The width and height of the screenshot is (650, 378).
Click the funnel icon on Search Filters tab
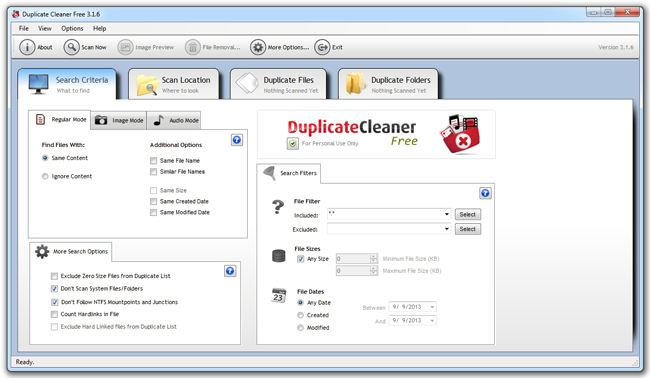(270, 172)
